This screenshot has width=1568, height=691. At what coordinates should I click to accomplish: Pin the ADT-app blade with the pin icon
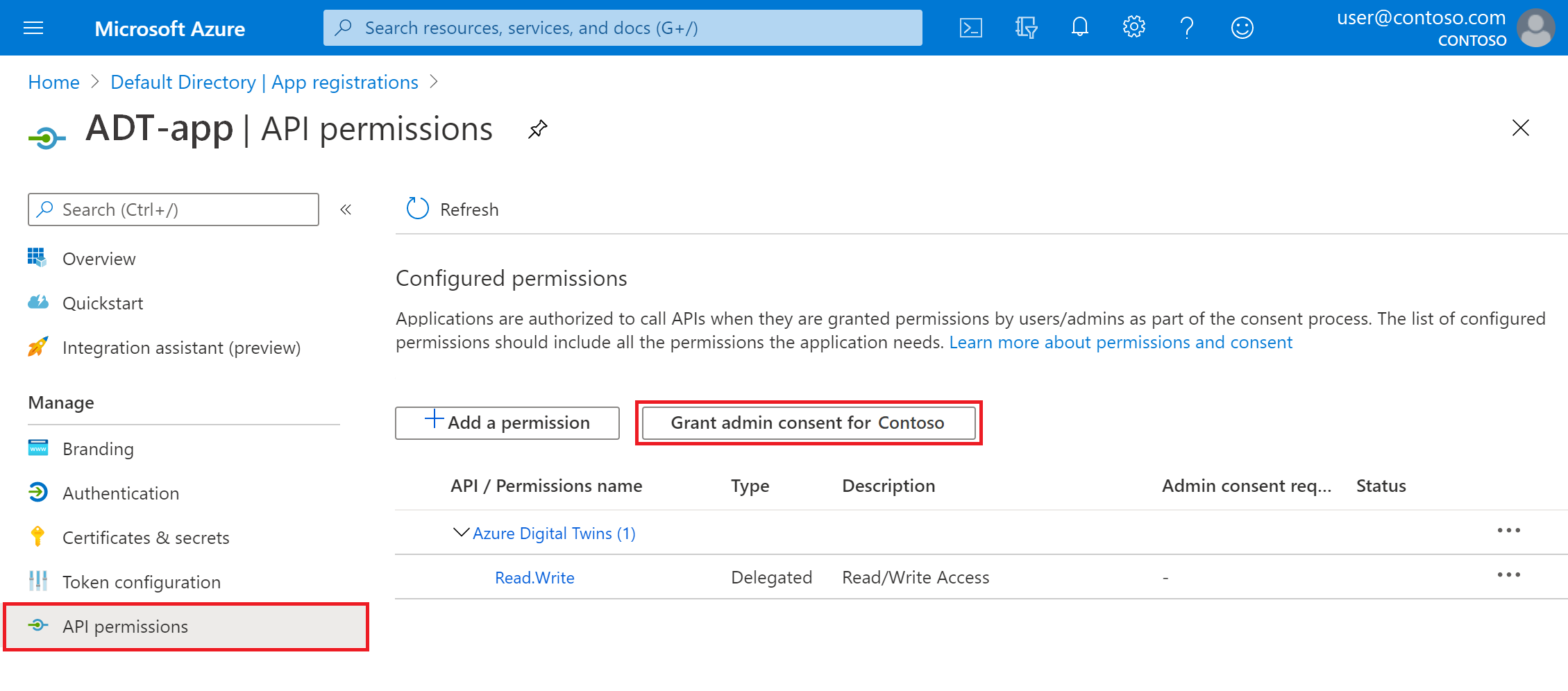pos(537,129)
